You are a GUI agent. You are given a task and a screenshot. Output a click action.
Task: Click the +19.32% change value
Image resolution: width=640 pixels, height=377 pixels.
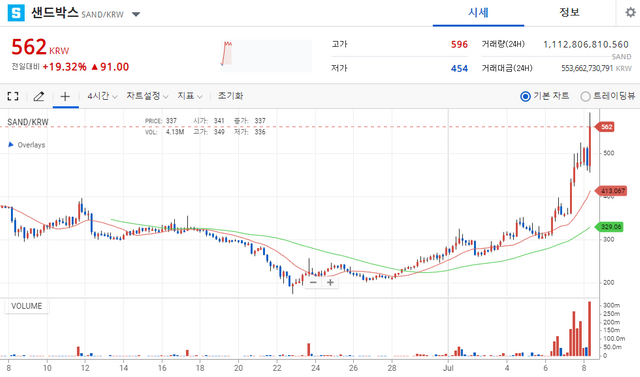[x=64, y=67]
